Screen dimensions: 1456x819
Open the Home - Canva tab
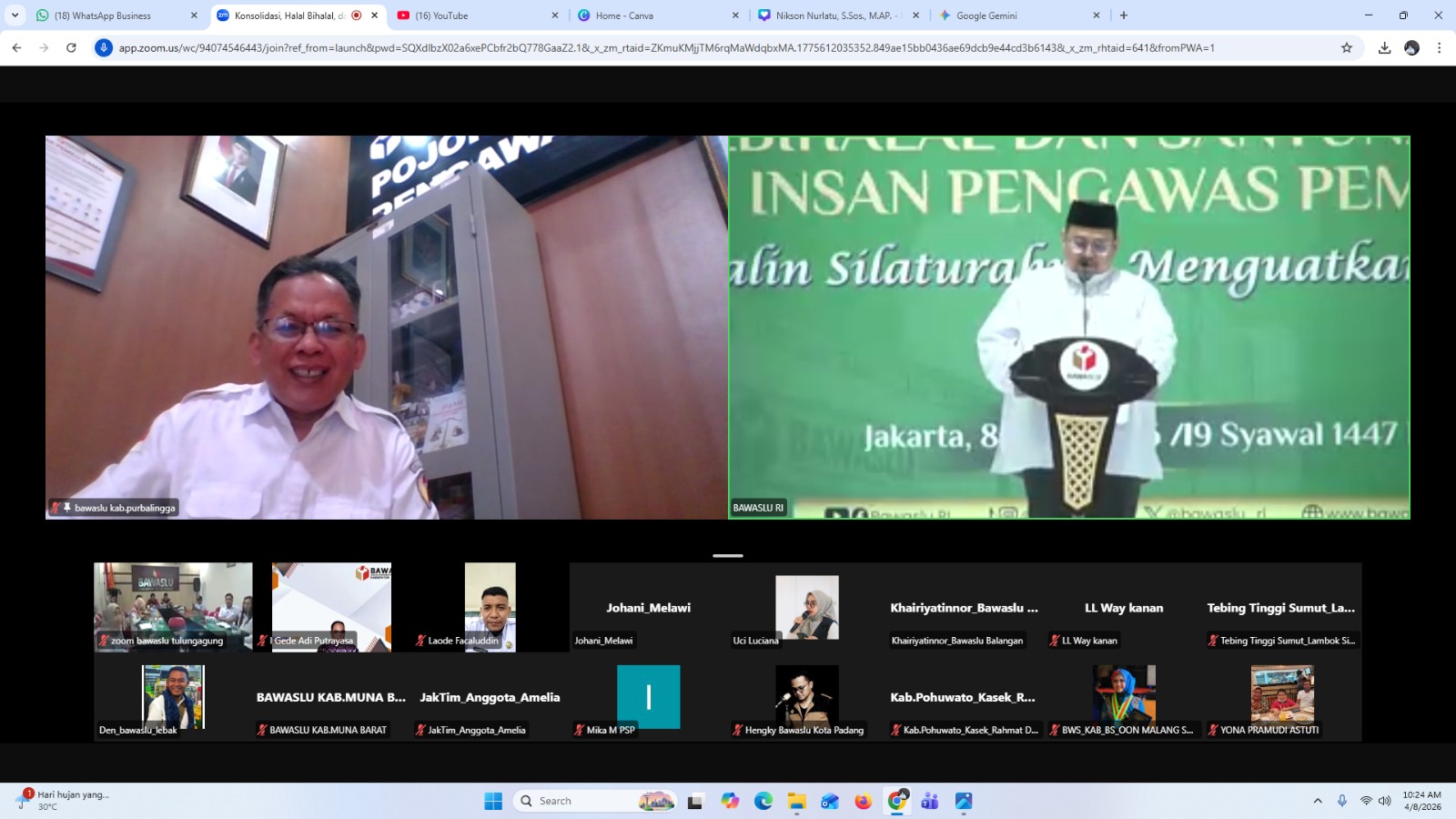(x=659, y=15)
